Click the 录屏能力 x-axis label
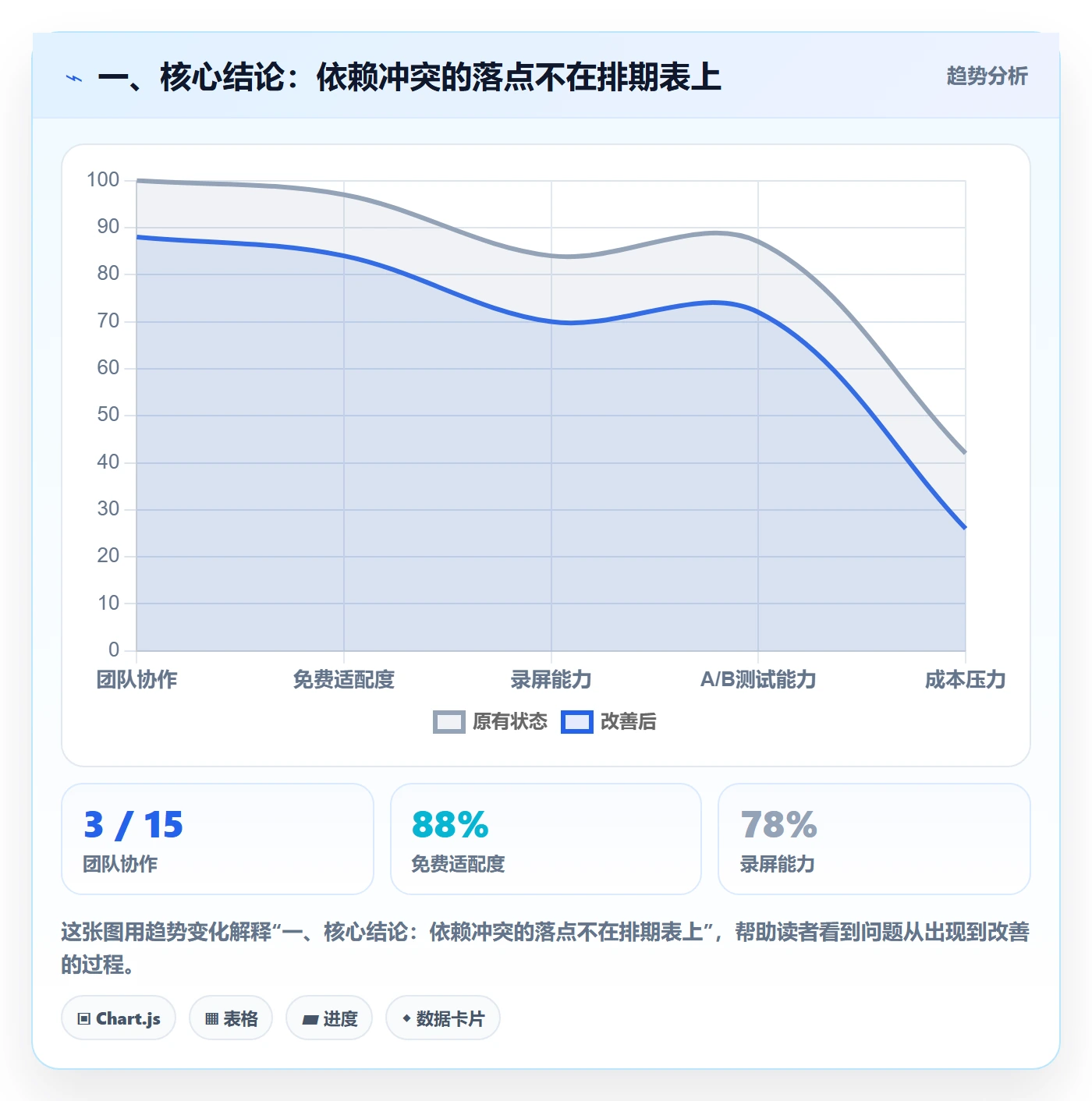Viewport: 1092px width, 1101px height. [551, 680]
